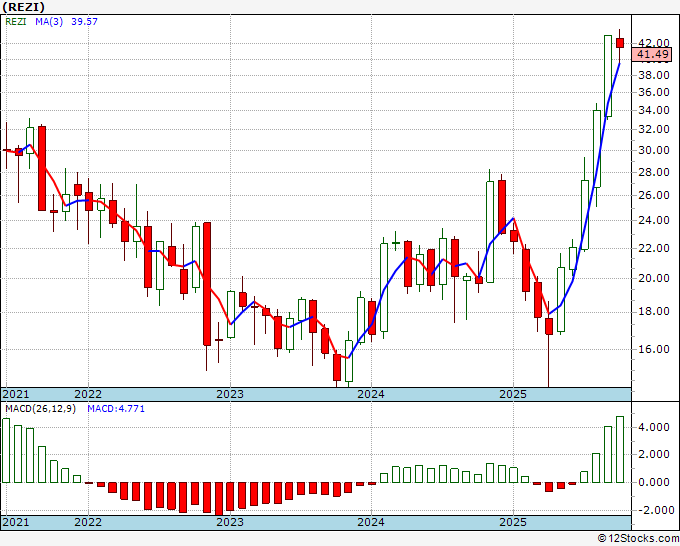The height and width of the screenshot is (546, 680).
Task: Click 2023 on the price chart timeline
Action: (230, 394)
